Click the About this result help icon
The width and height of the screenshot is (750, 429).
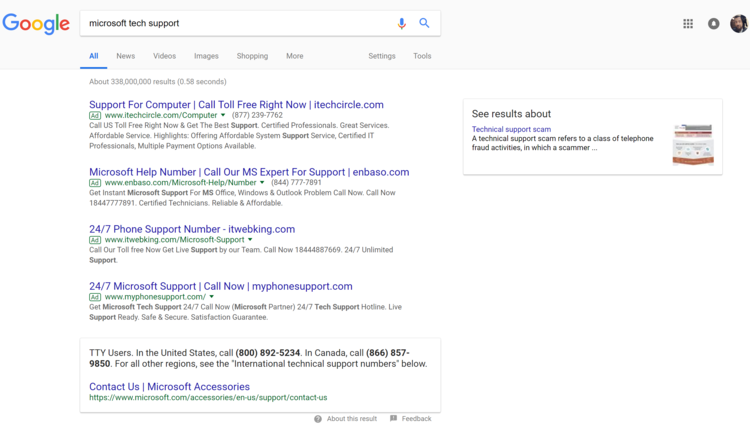click(x=318, y=419)
